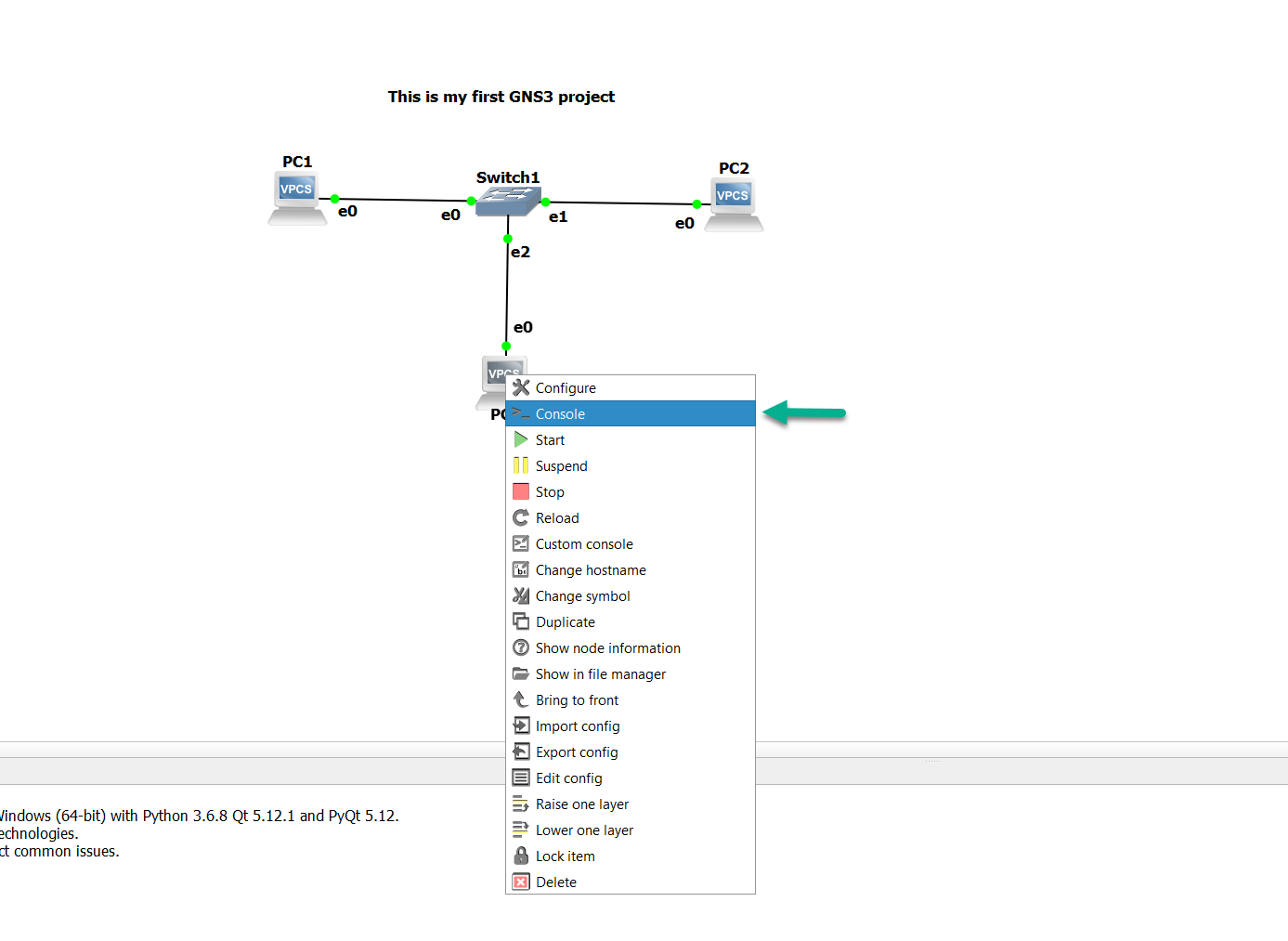The height and width of the screenshot is (941, 1288).
Task: Click the e1 port label on Switch1
Action: (x=558, y=216)
